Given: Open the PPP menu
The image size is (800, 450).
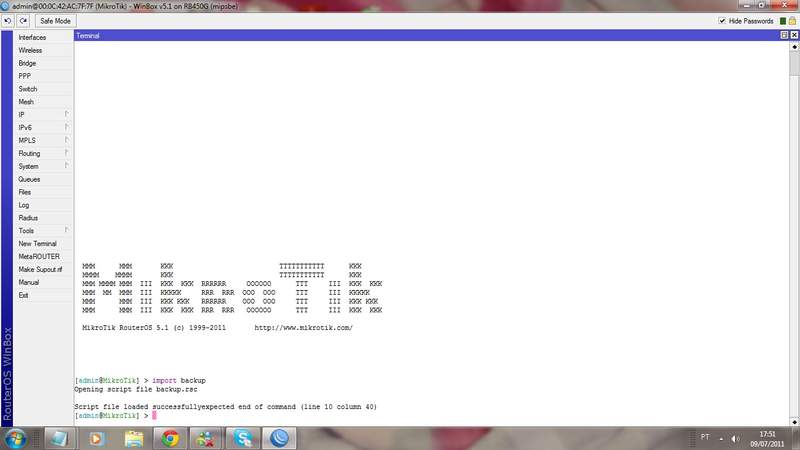Looking at the screenshot, I should tap(24, 76).
